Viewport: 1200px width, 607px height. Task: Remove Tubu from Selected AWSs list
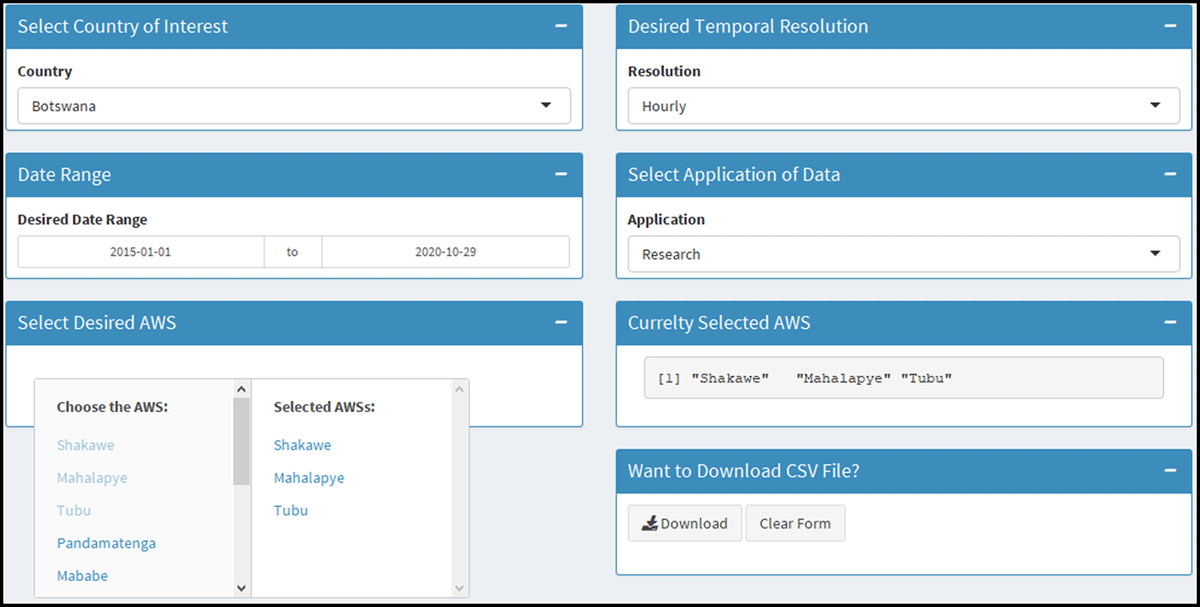click(291, 511)
